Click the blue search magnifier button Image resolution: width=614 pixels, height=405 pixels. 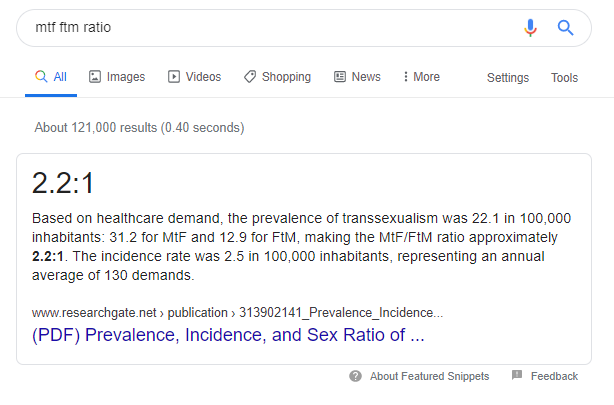[x=565, y=28]
